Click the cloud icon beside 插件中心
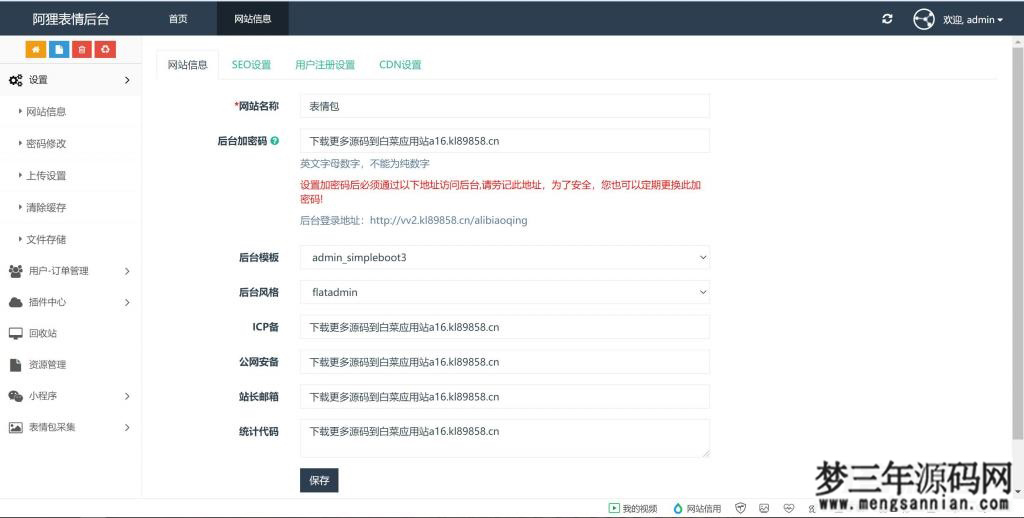Viewport: 1024px width, 518px height. pyautogui.click(x=16, y=302)
